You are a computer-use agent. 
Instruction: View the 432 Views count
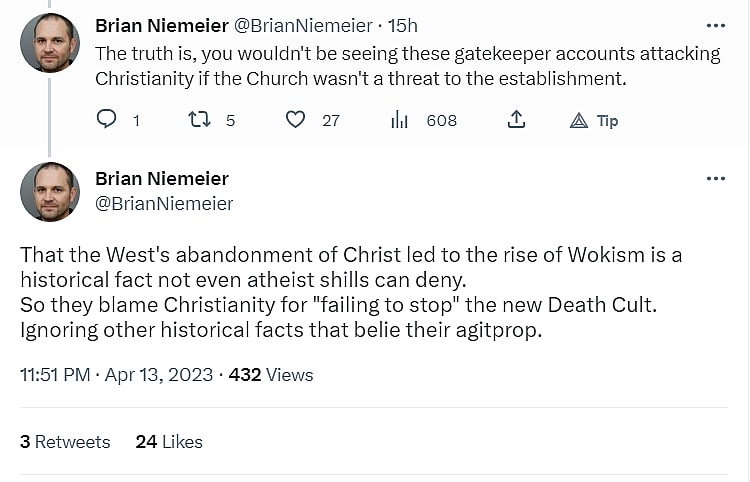click(271, 375)
